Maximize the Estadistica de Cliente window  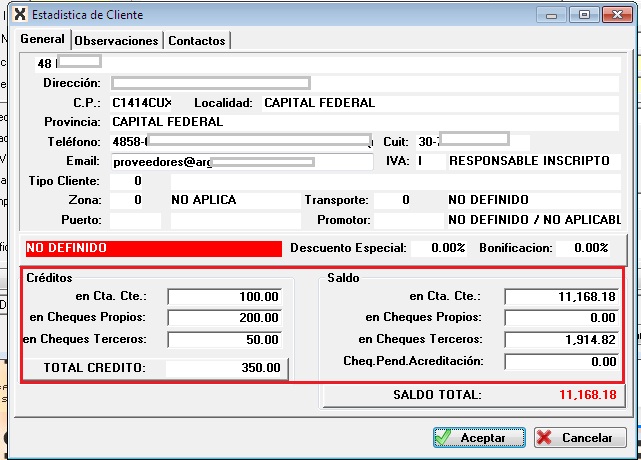[x=582, y=15]
